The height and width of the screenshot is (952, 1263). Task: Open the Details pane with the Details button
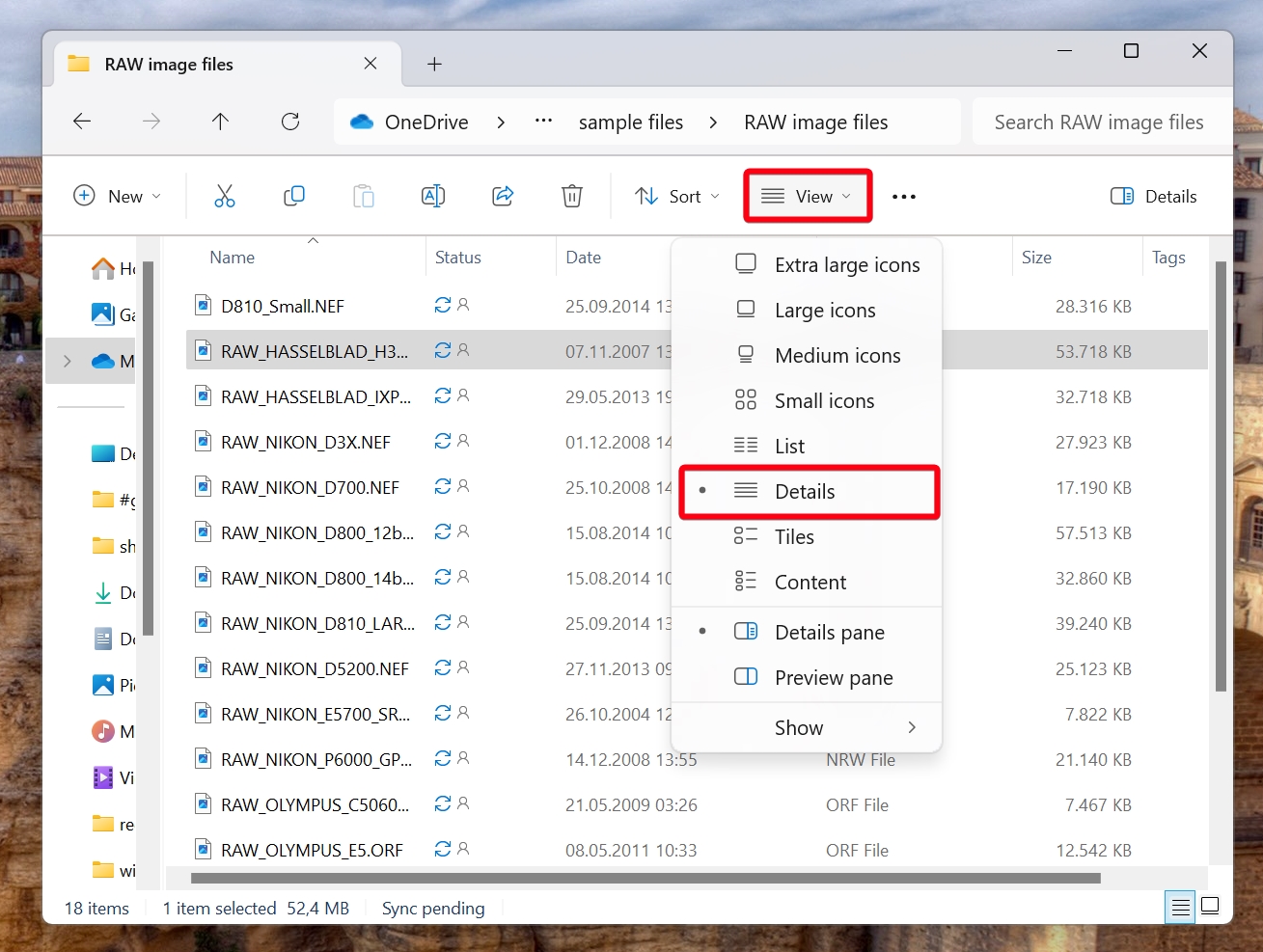coord(1153,196)
